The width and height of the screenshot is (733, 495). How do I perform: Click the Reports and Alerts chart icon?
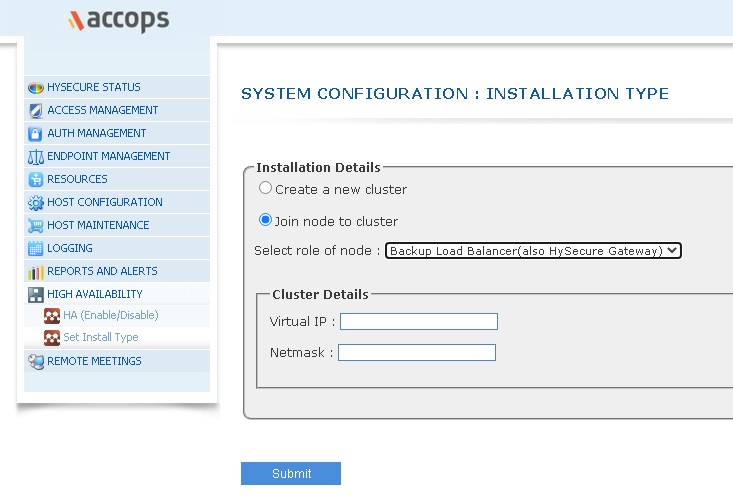pyautogui.click(x=36, y=272)
